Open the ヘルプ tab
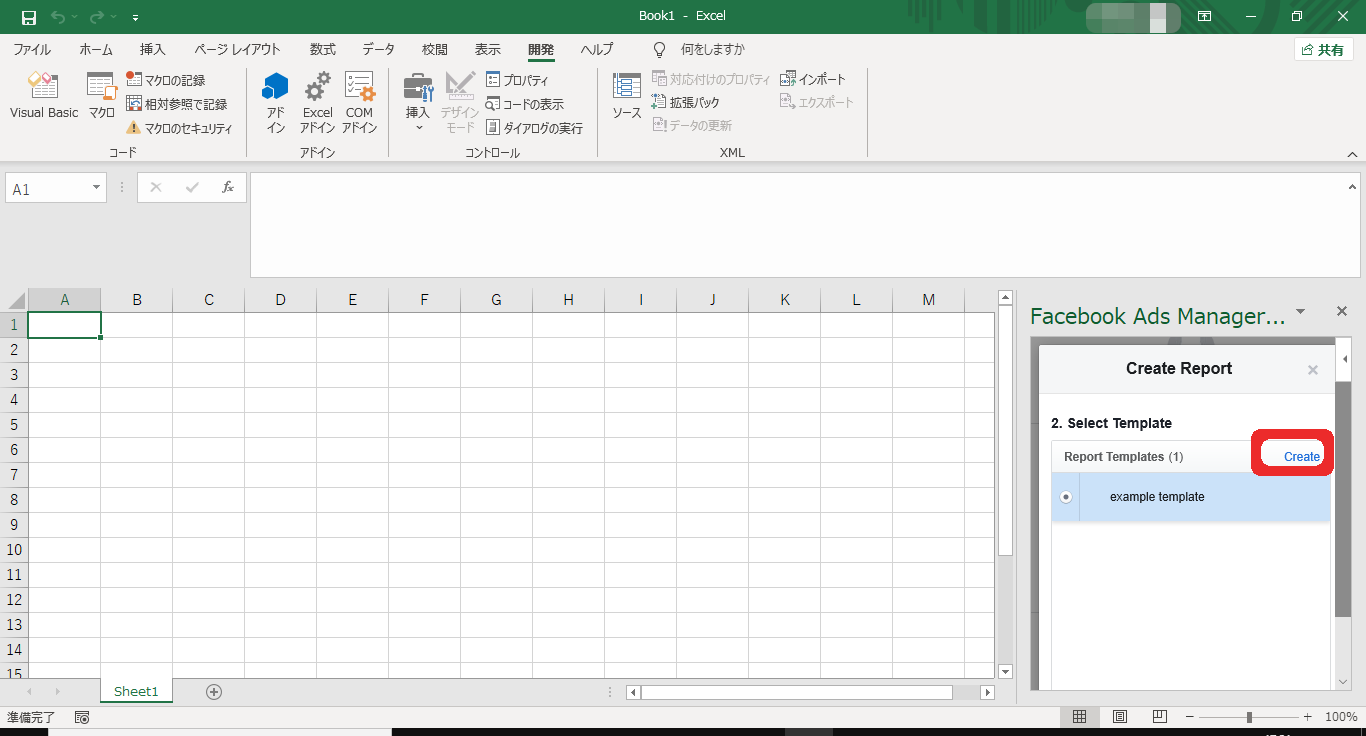Screen dimensions: 1366x736 597,50
